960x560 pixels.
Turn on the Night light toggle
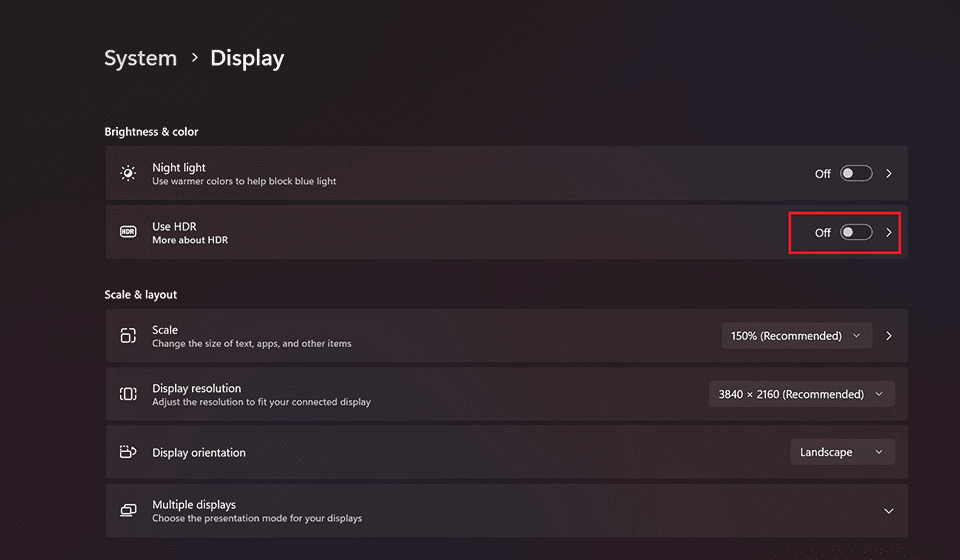[856, 173]
